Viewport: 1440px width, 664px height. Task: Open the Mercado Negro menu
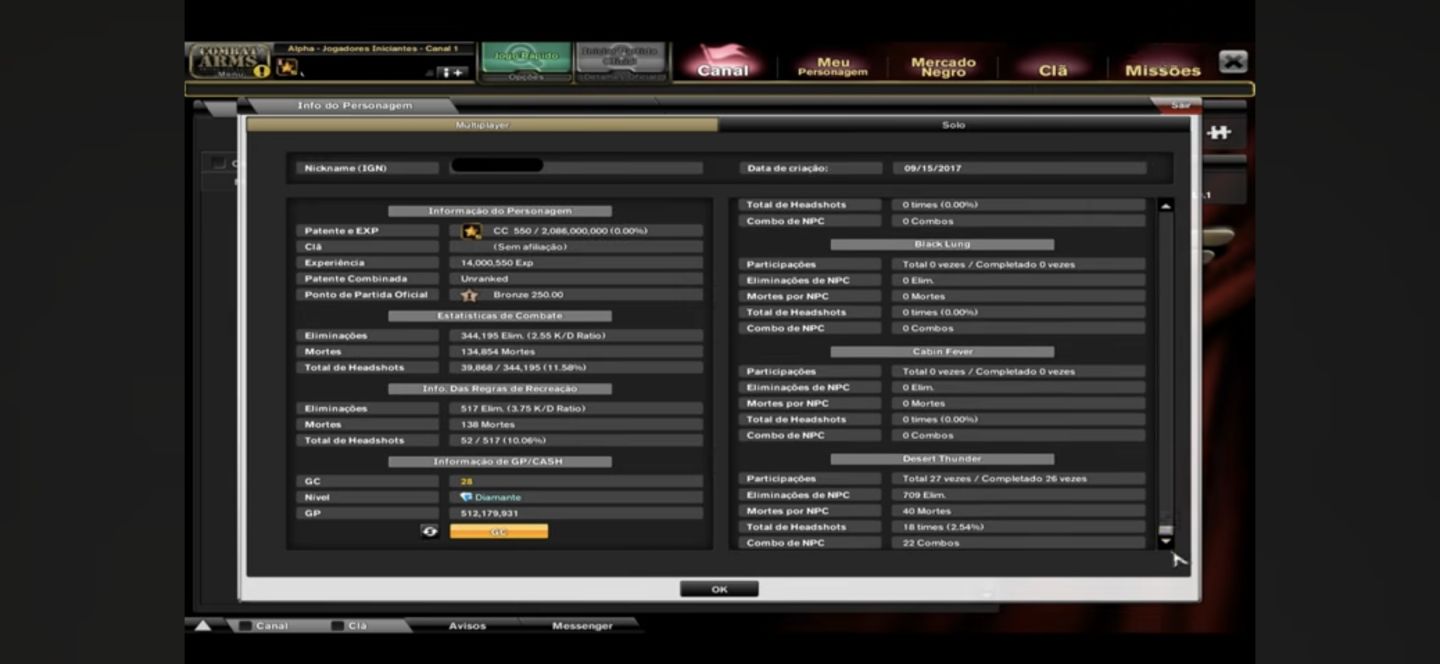943,66
